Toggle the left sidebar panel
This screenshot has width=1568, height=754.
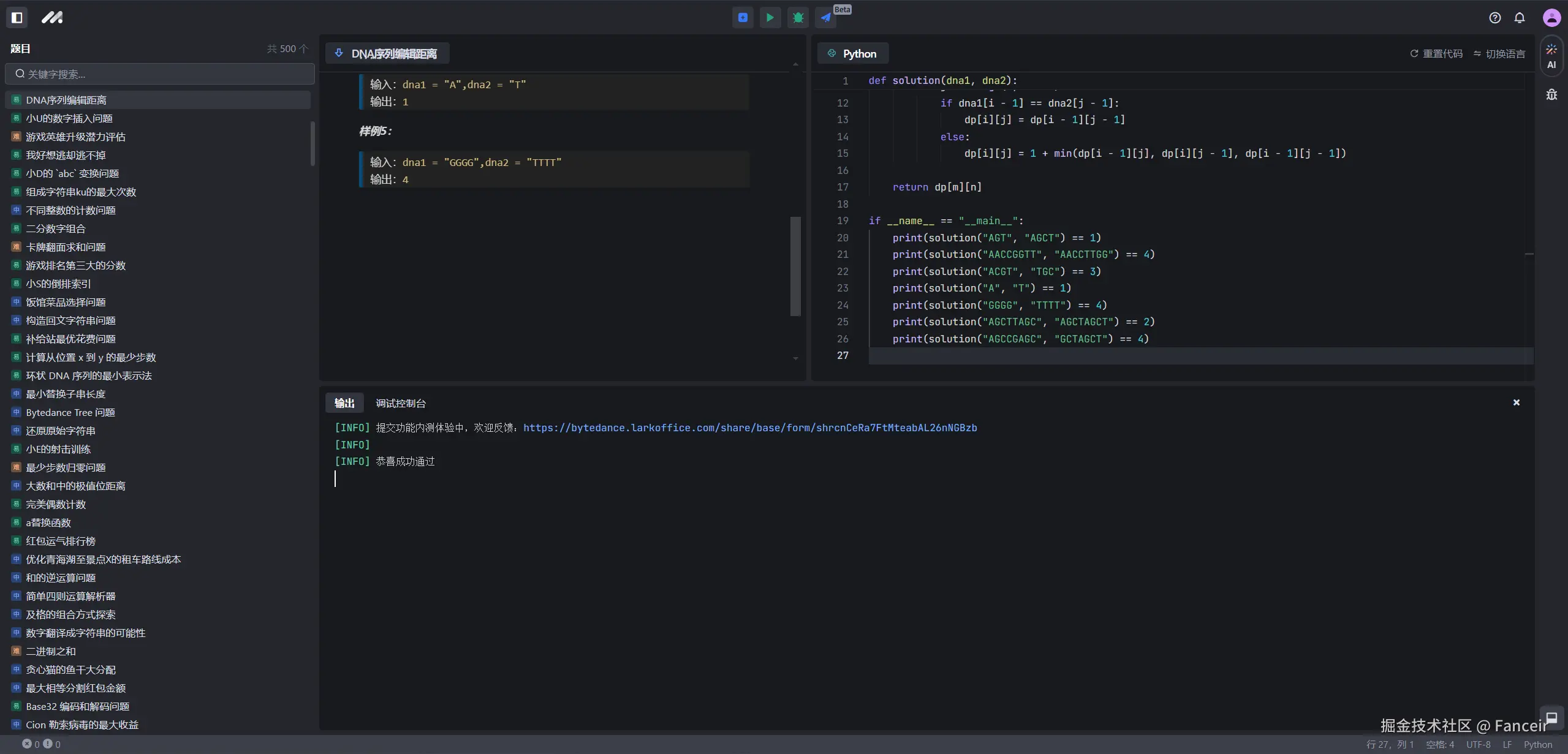click(17, 18)
